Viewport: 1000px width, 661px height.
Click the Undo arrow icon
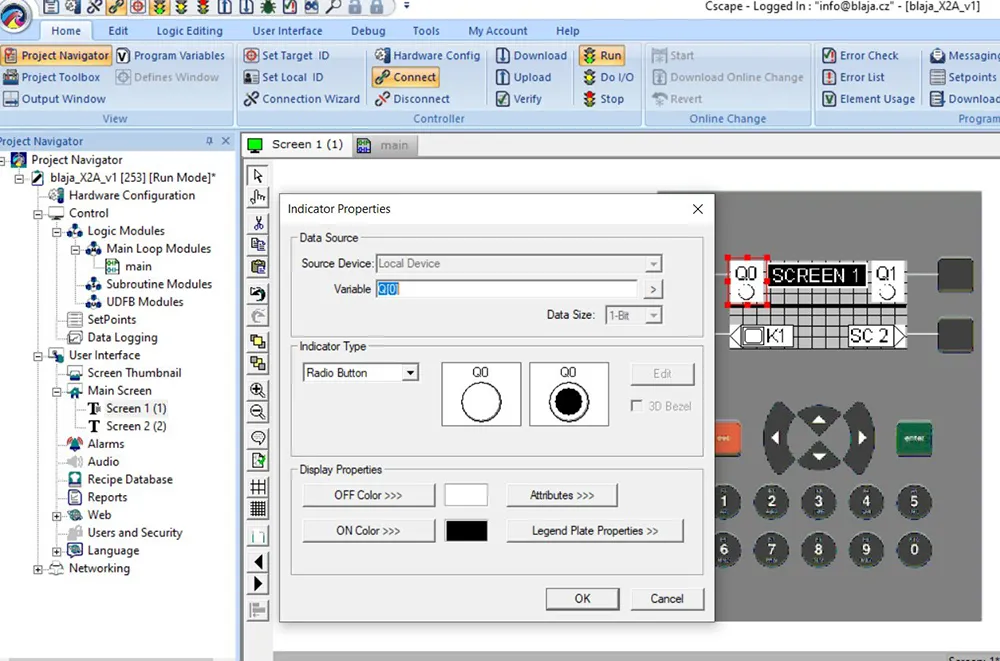tap(258, 293)
